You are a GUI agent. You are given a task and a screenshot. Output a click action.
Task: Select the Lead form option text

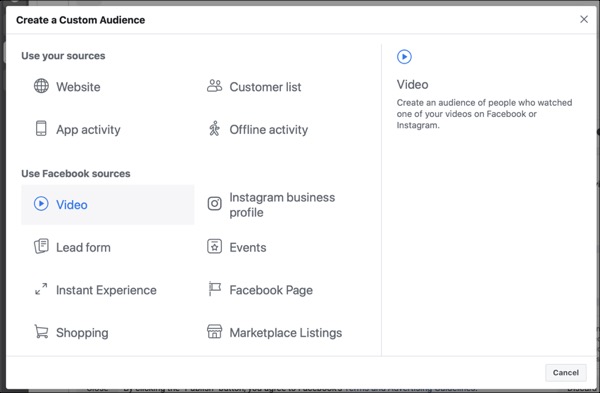tap(83, 248)
